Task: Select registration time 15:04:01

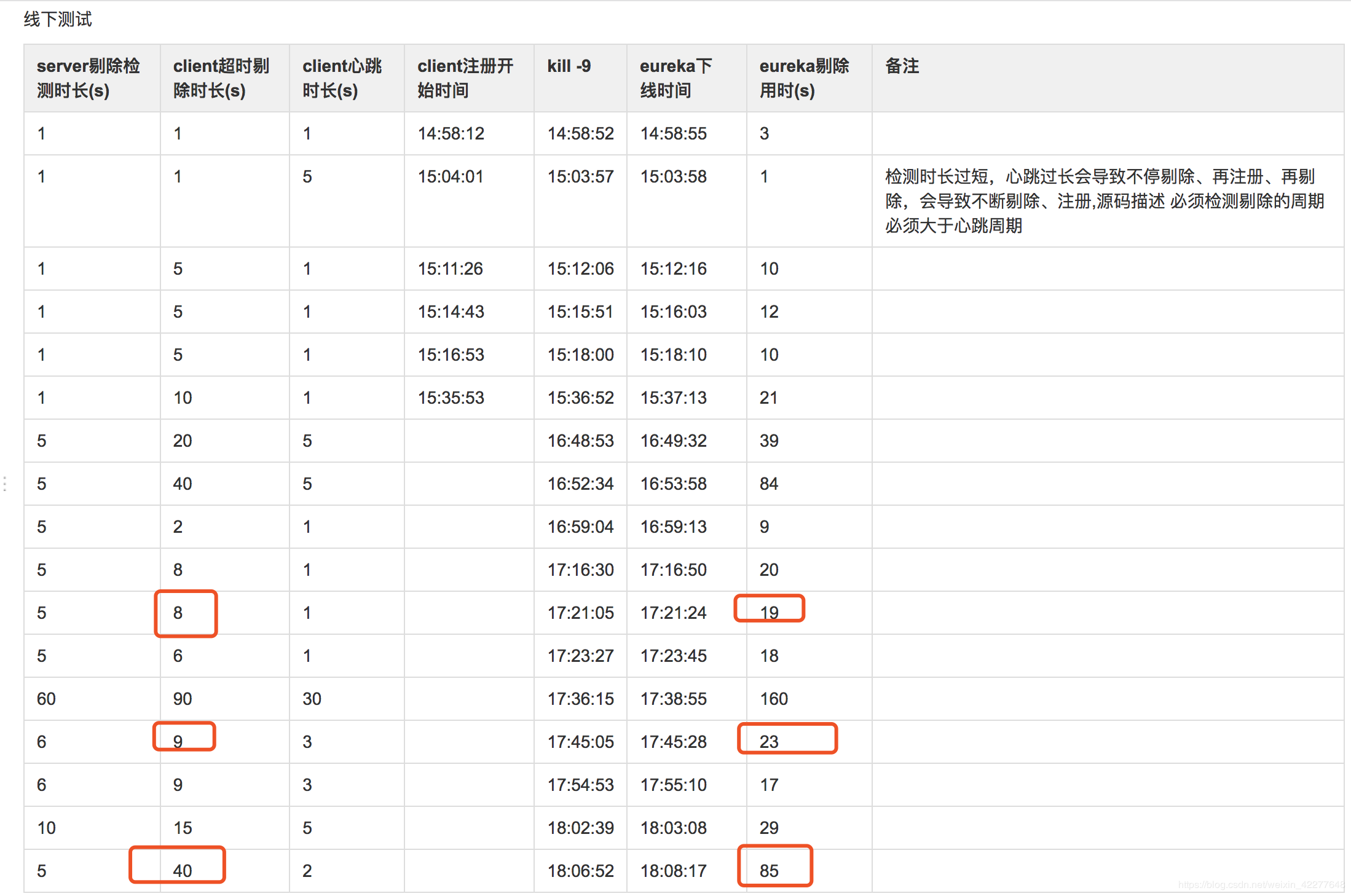Action: 451,176
